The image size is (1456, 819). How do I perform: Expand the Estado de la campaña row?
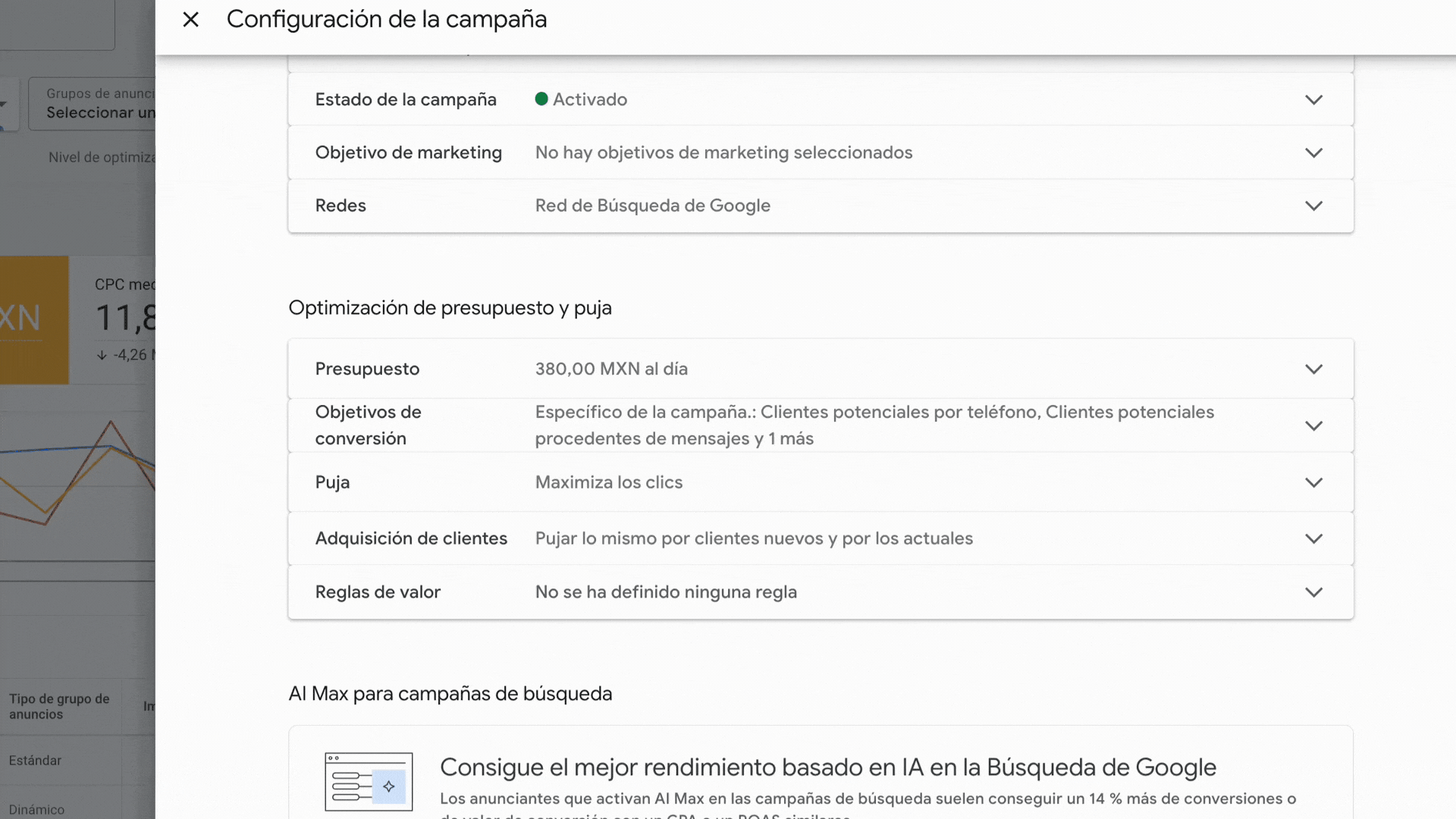(1314, 99)
